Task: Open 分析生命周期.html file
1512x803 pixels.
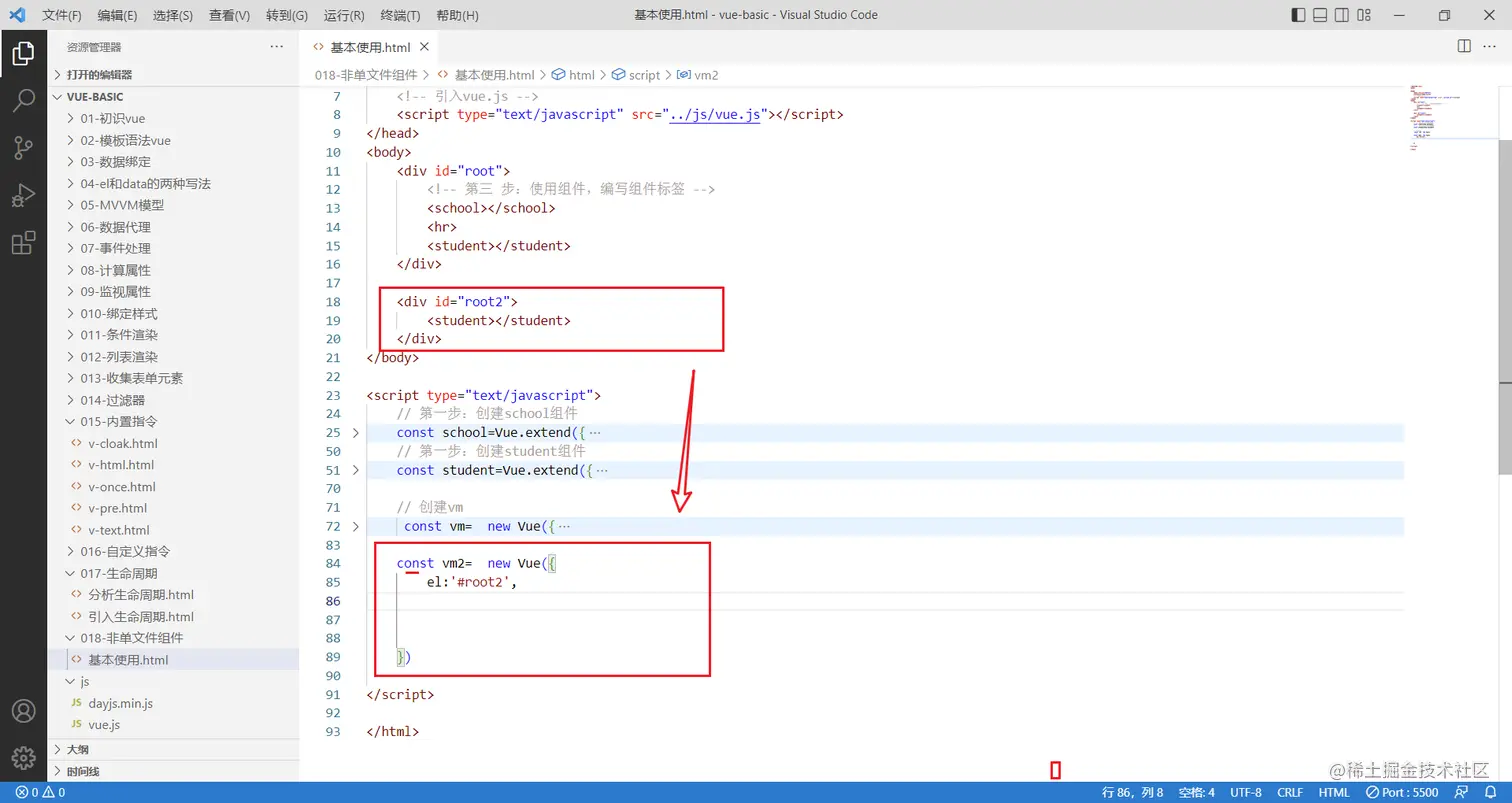Action: [x=173, y=595]
